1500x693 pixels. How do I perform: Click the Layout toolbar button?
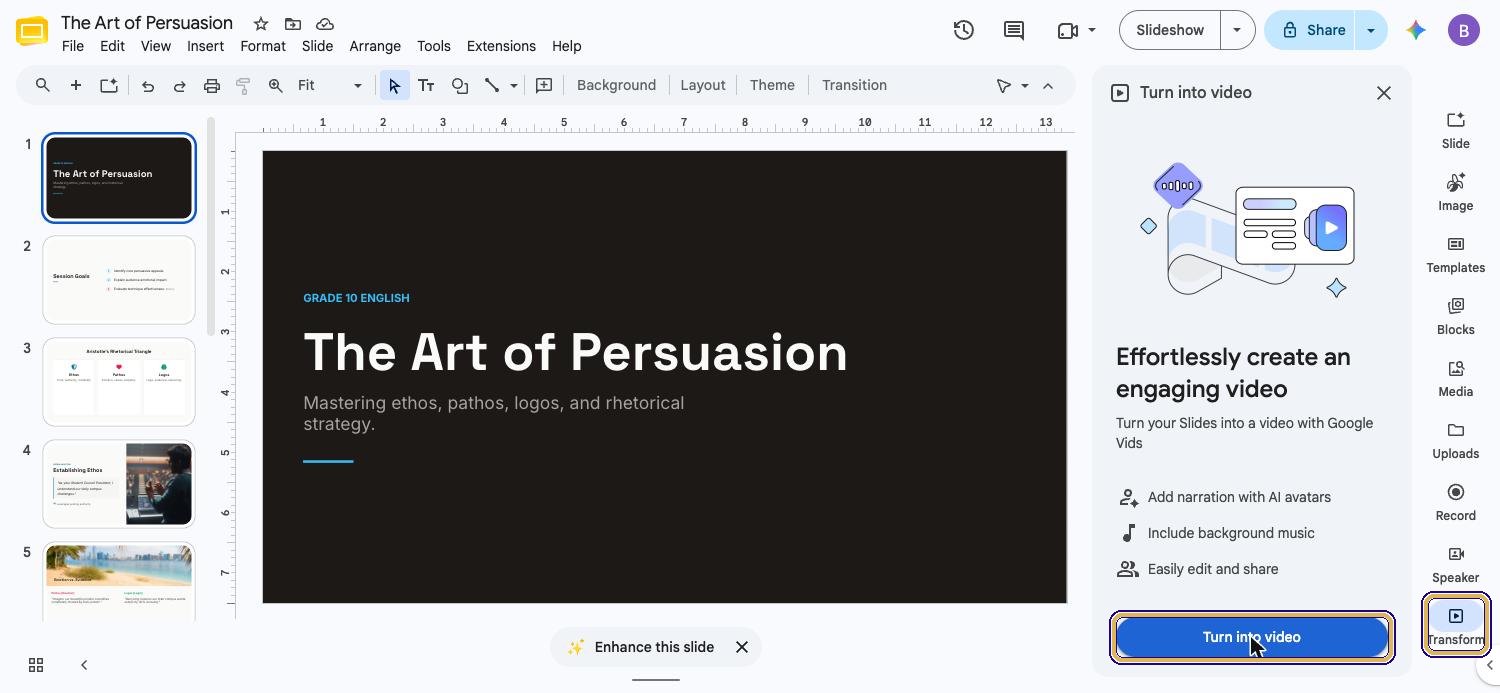(x=703, y=85)
